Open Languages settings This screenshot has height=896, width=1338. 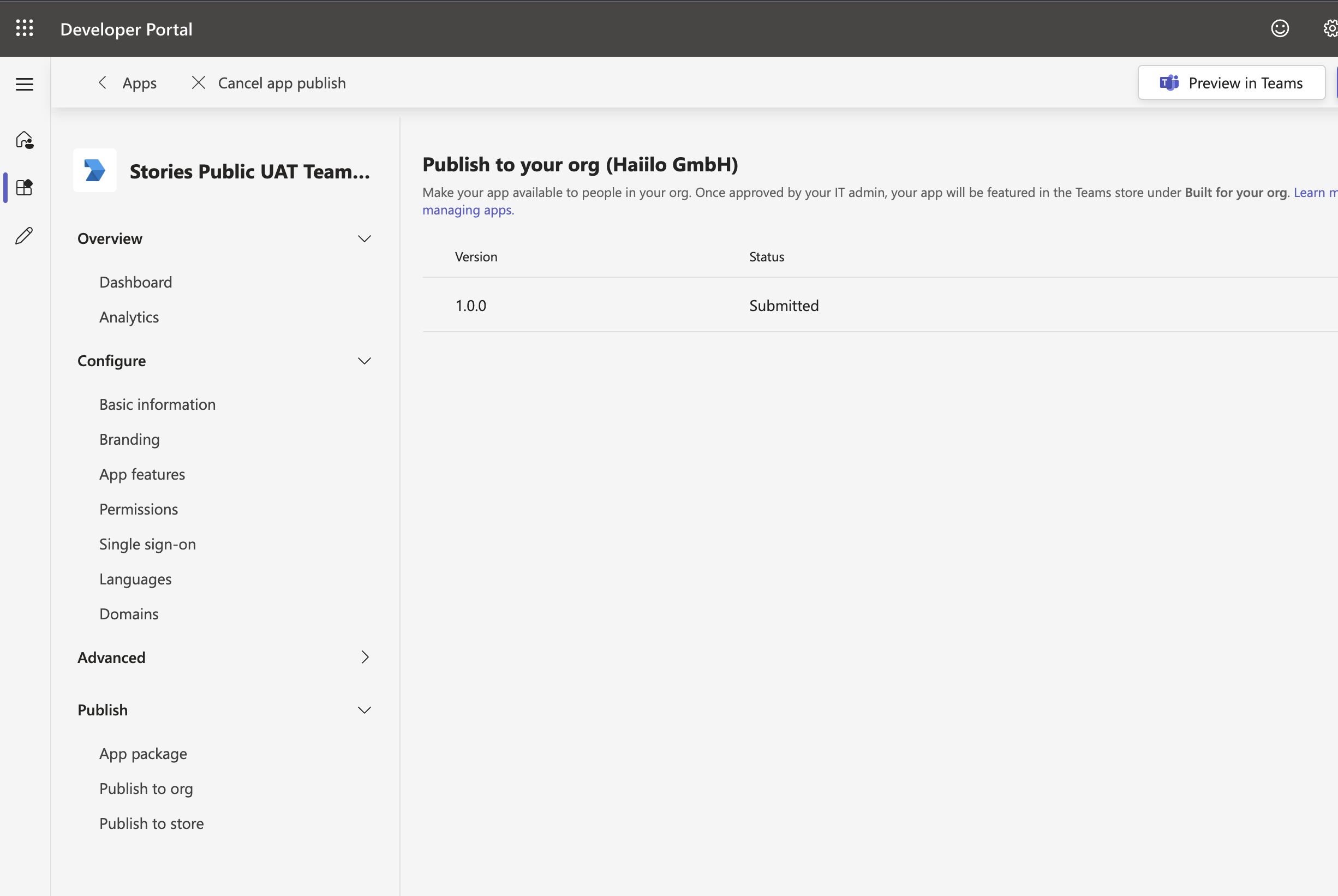point(135,579)
